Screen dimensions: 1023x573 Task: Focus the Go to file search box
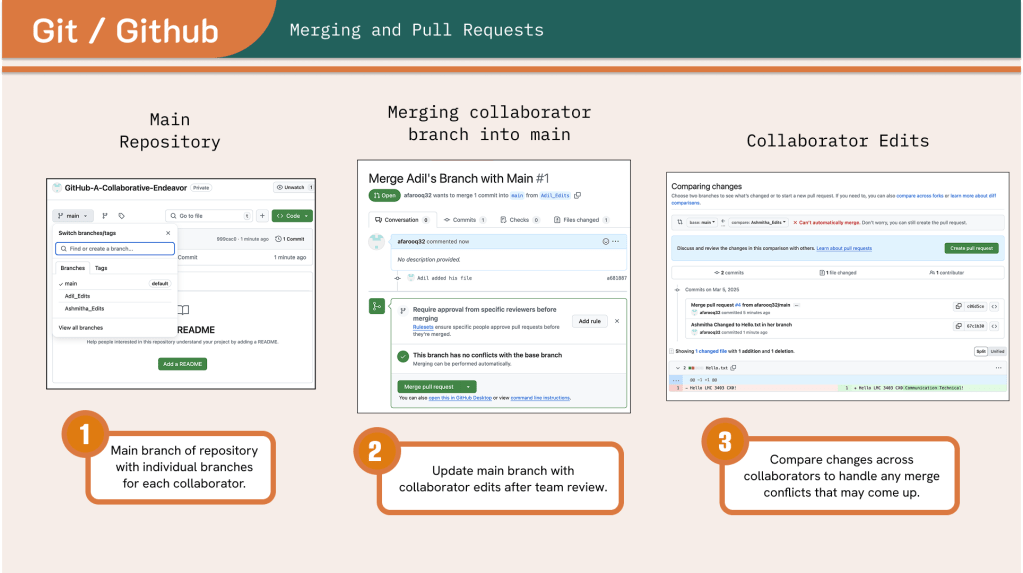pos(209,215)
